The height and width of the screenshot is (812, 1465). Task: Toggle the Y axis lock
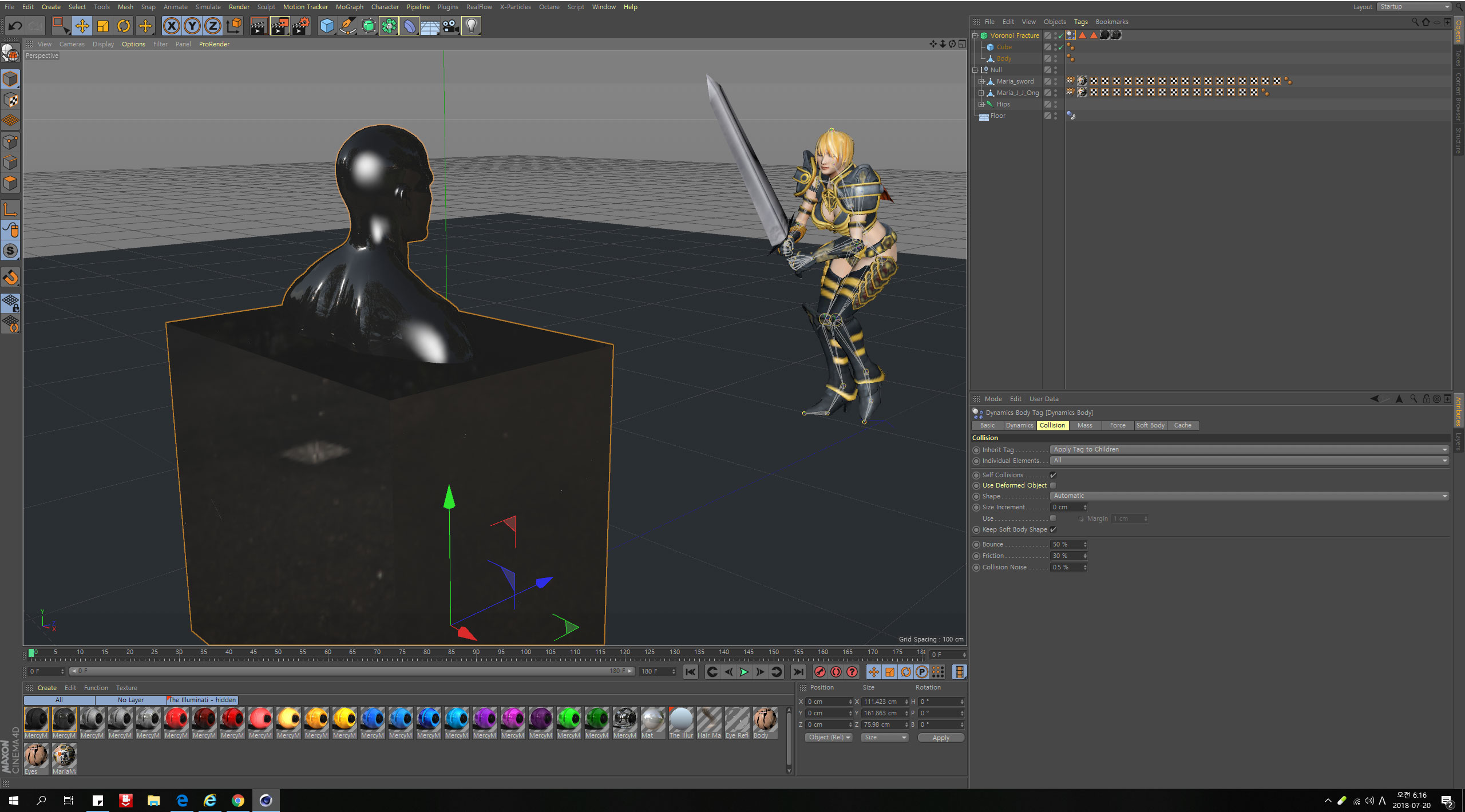click(x=192, y=26)
